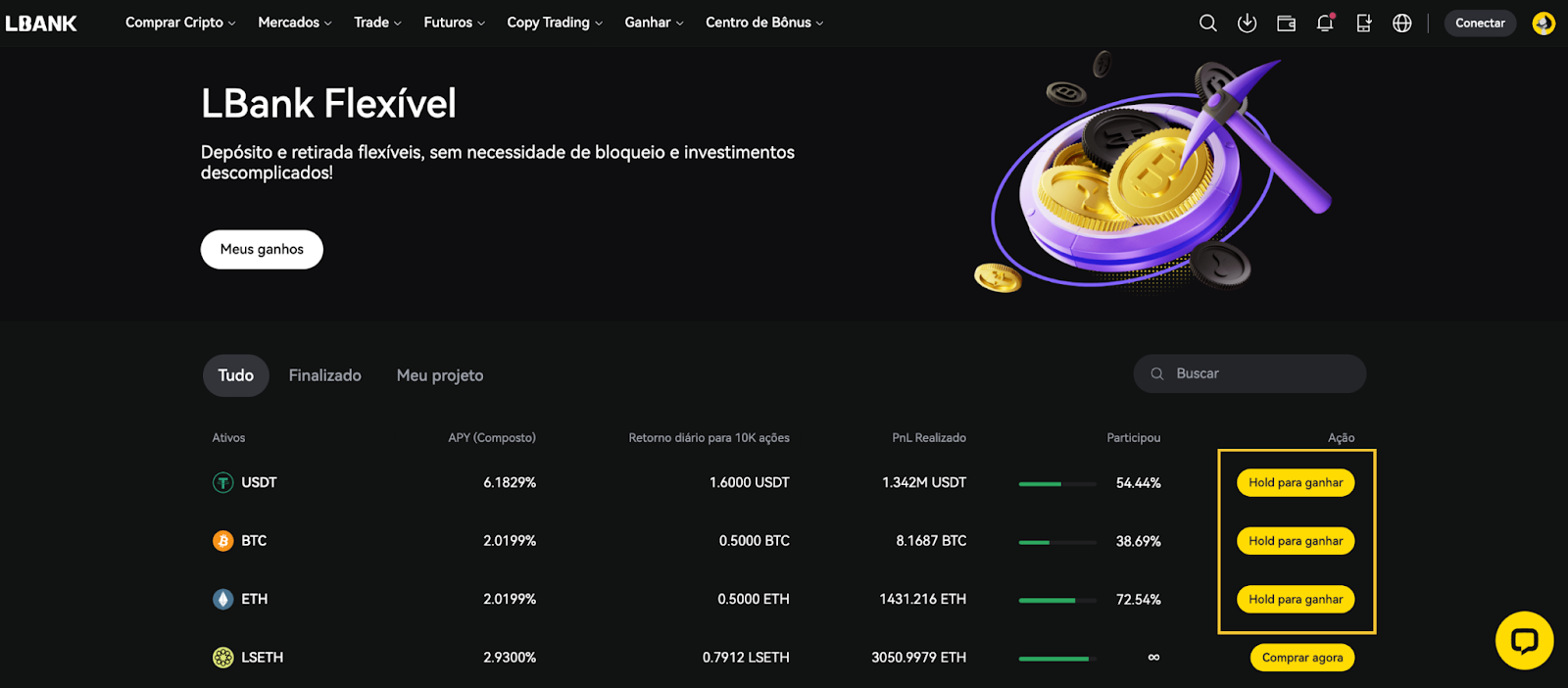Expand the Comprar Cripto dropdown
1568x688 pixels.
tap(180, 23)
